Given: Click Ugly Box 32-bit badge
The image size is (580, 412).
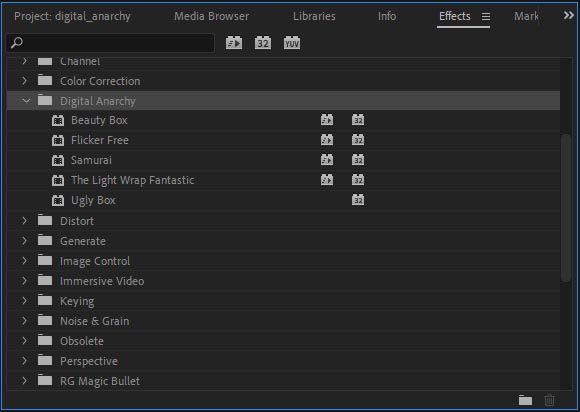Looking at the screenshot, I should point(358,200).
